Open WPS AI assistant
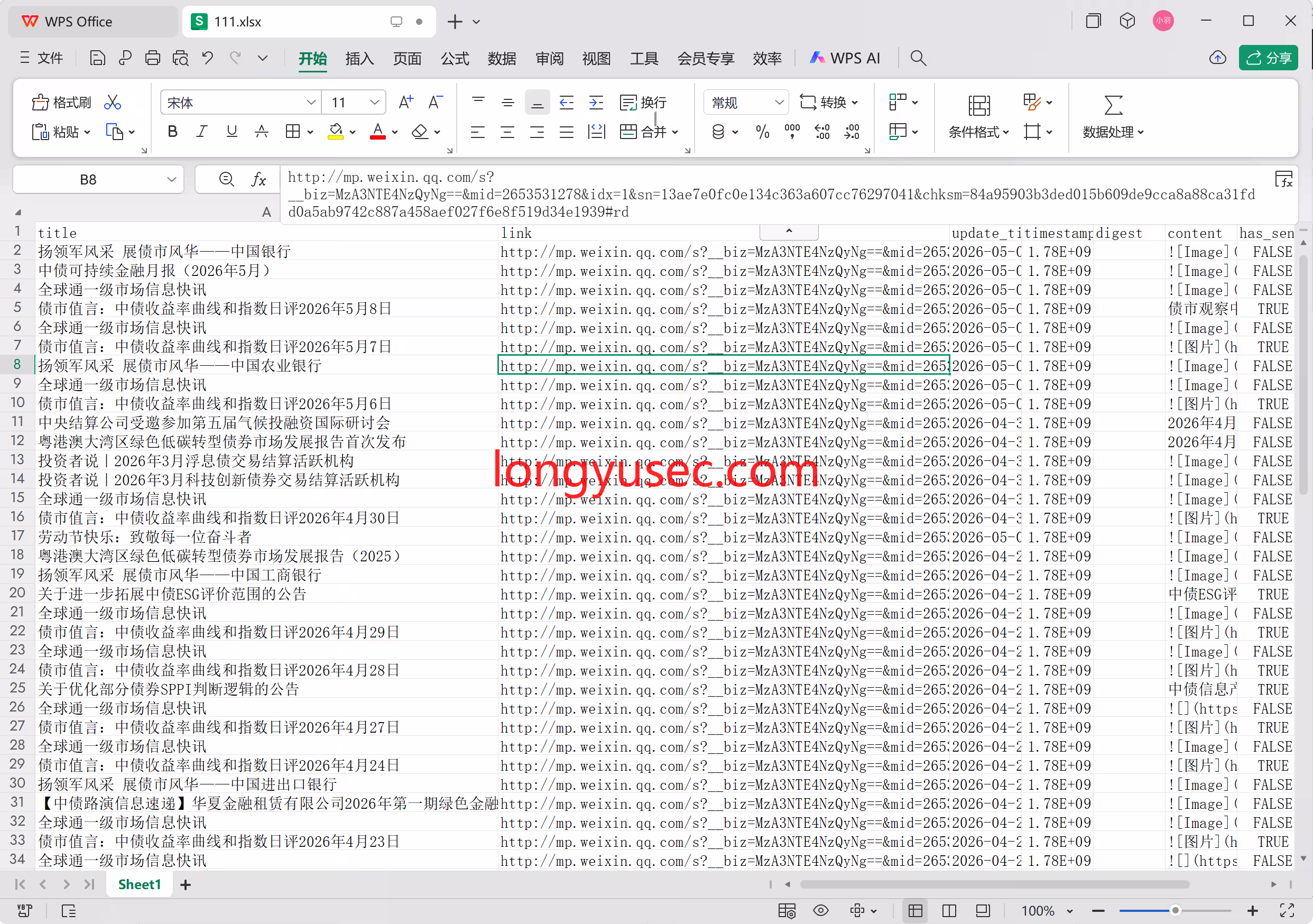This screenshot has width=1313, height=924. point(845,58)
